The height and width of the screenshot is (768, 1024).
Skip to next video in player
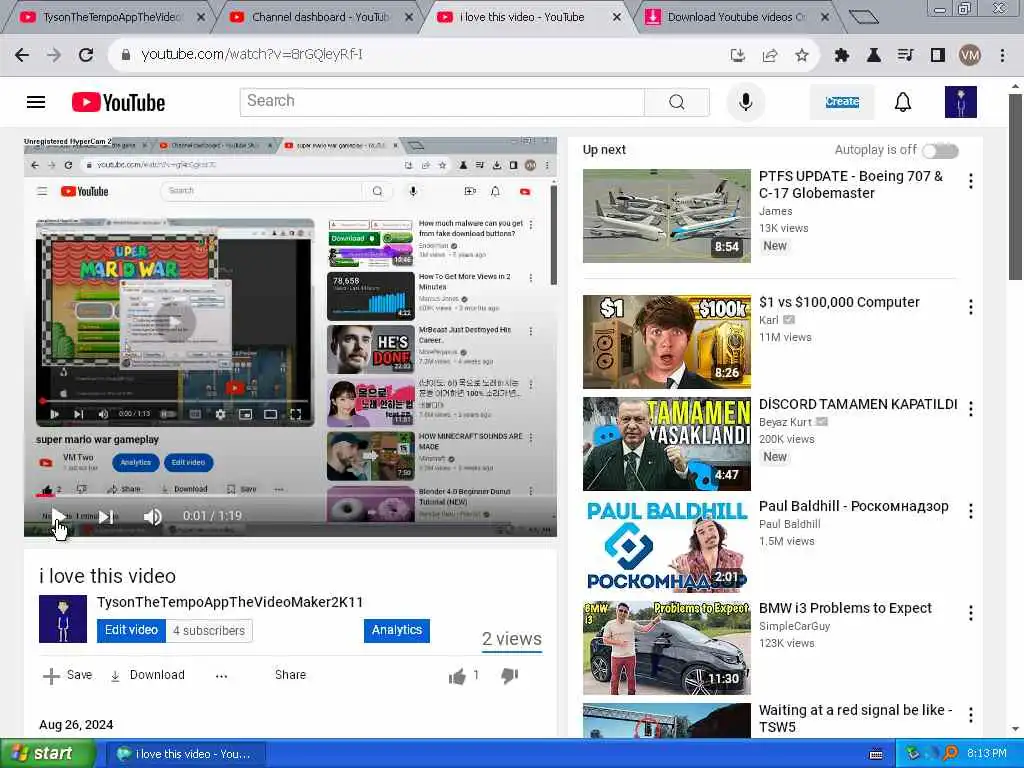pos(106,517)
